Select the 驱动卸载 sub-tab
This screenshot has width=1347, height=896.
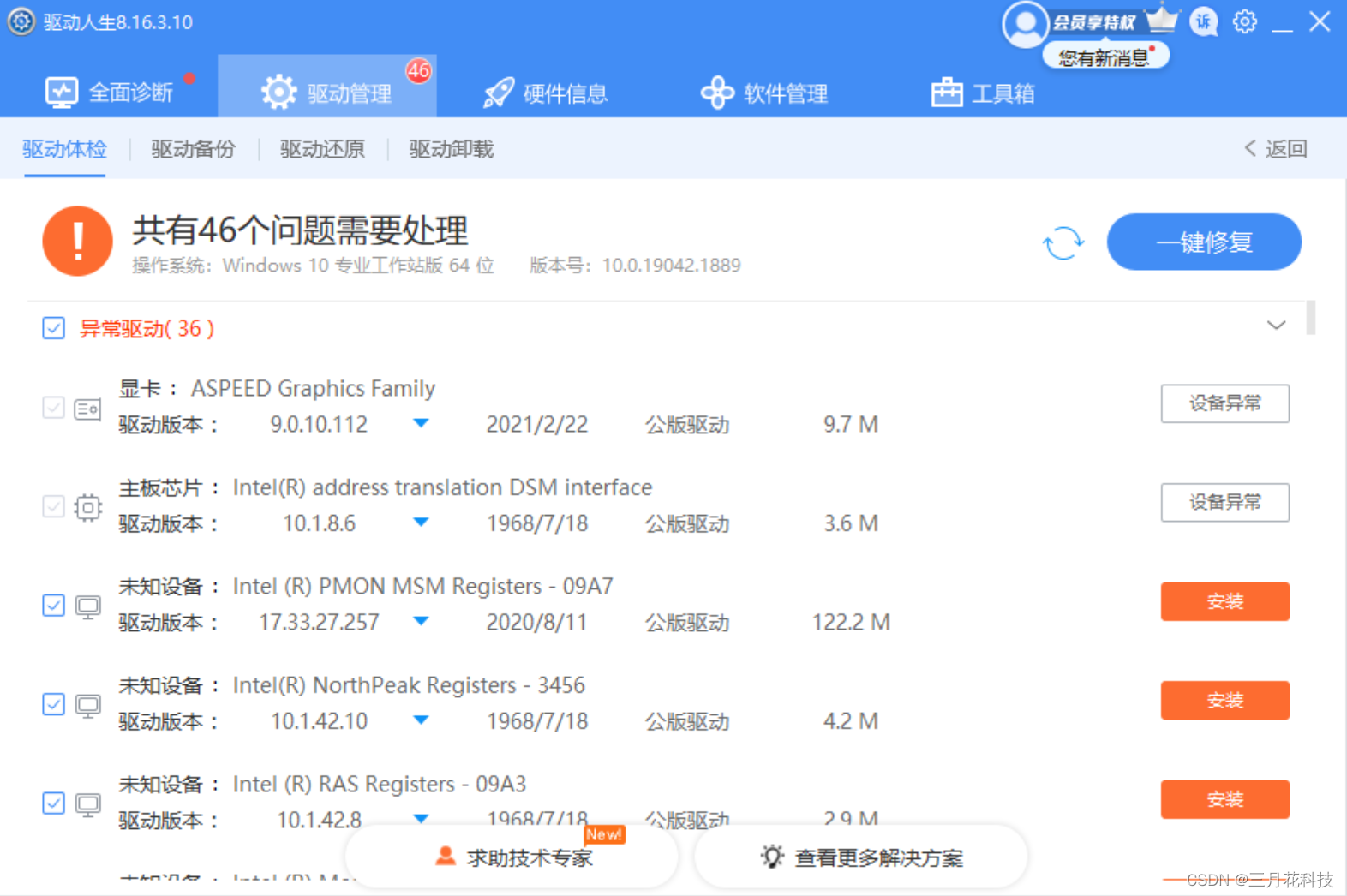pyautogui.click(x=452, y=149)
